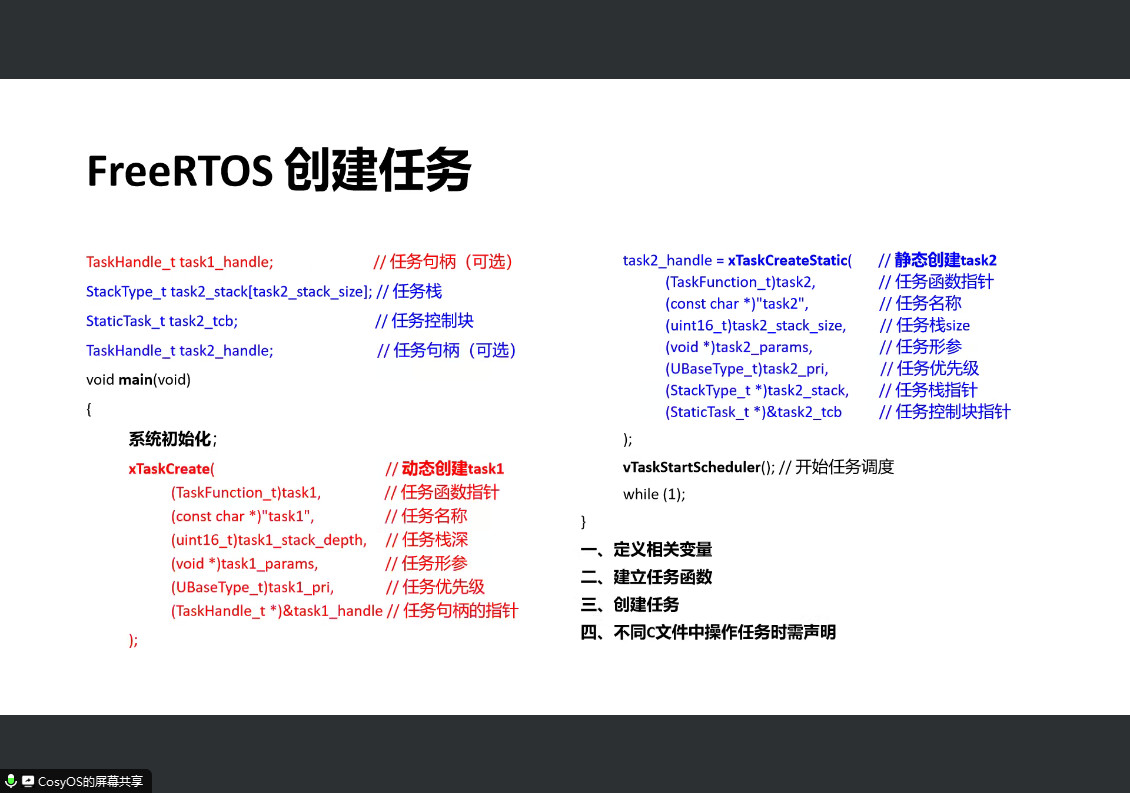Click 'while (1);' line
The image size is (1130, 793).
(x=654, y=494)
